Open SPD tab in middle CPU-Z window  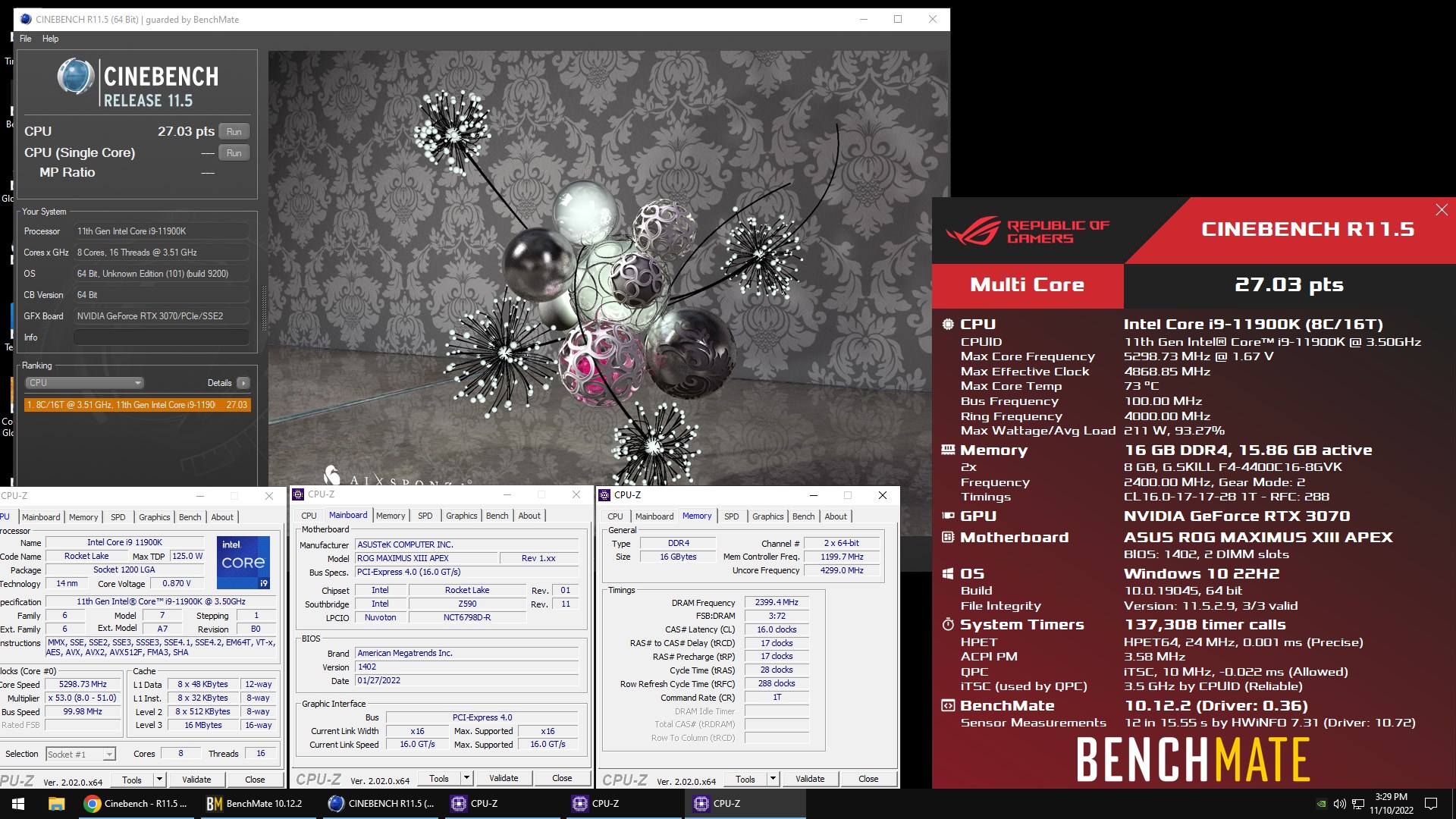tap(425, 516)
